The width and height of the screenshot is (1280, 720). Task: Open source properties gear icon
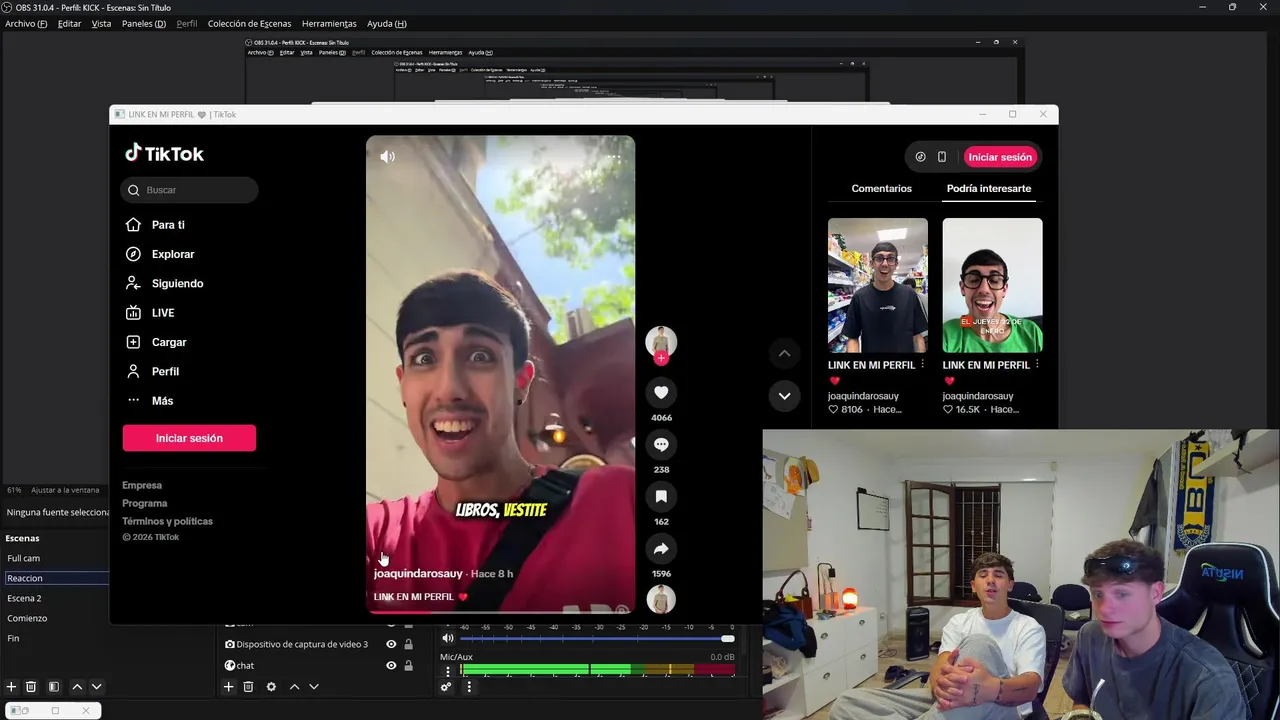tap(271, 687)
